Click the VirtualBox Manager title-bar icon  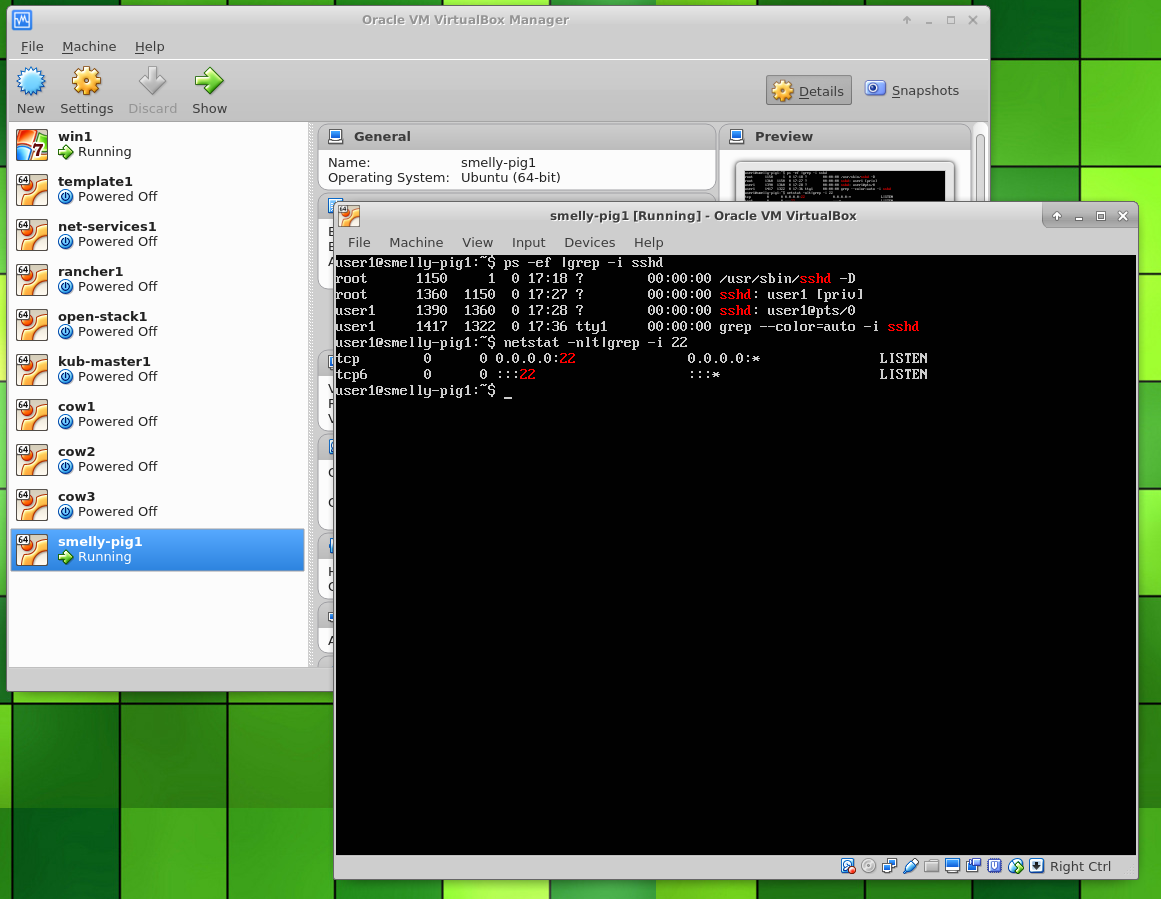coord(22,20)
